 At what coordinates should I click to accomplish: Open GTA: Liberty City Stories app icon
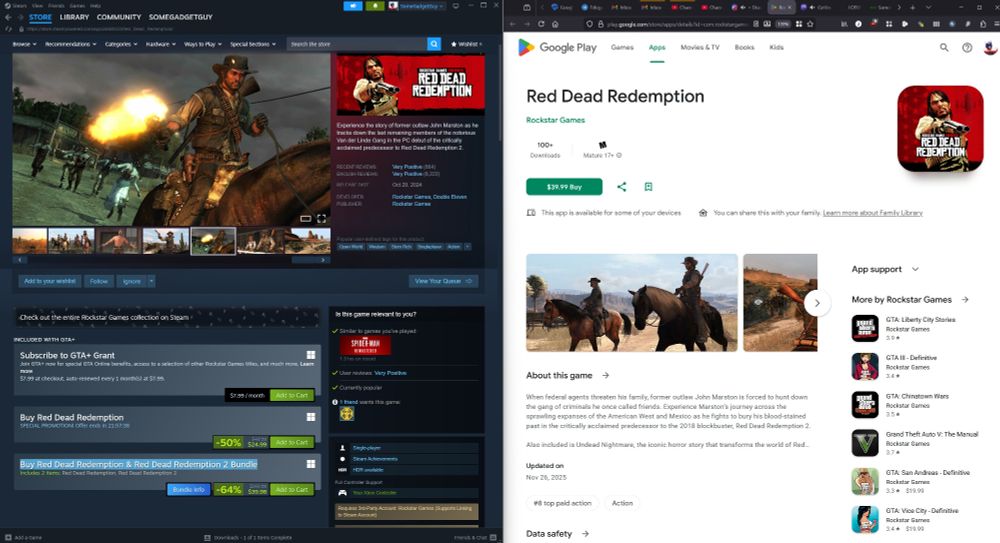pyautogui.click(x=865, y=328)
